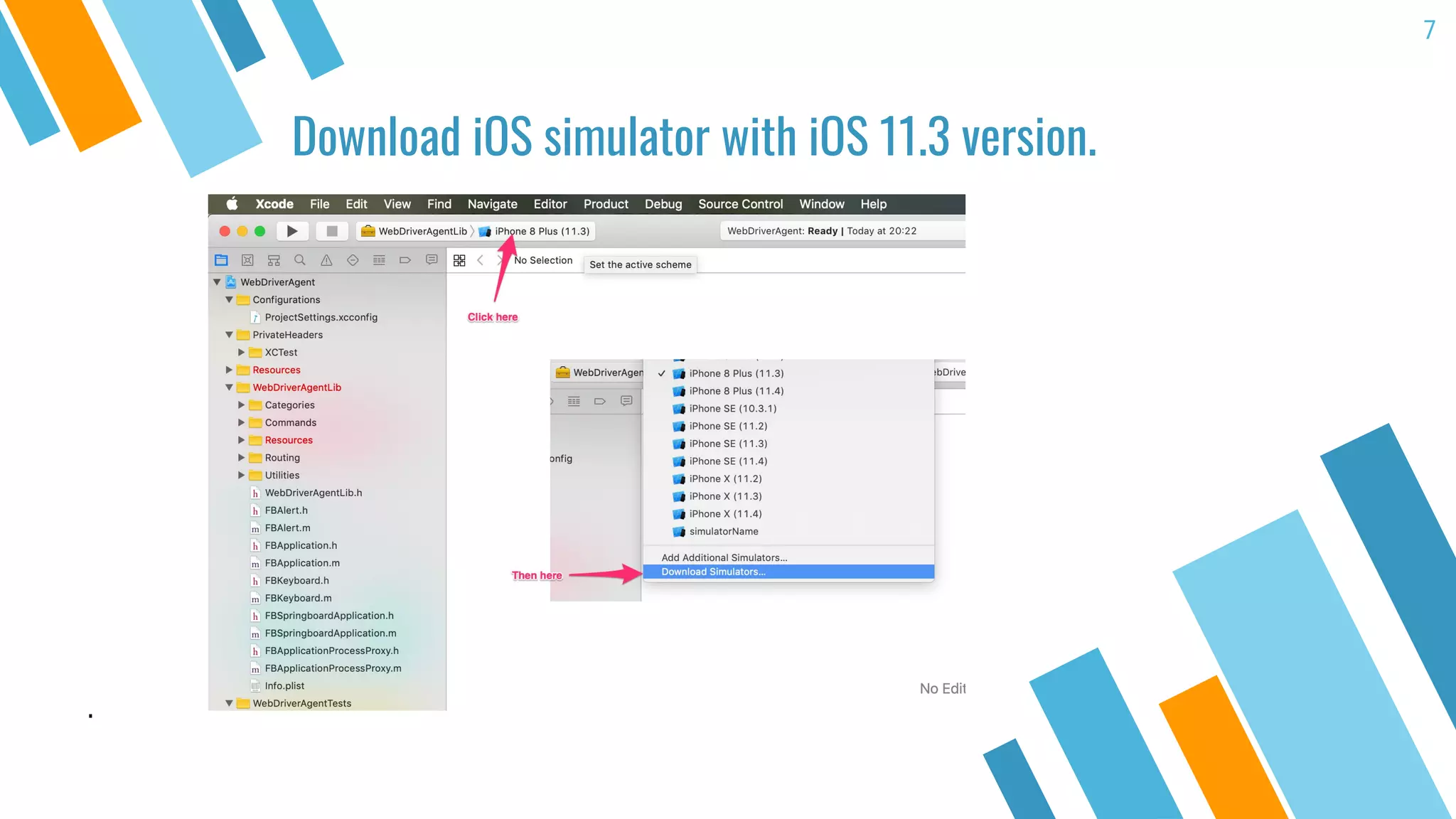
Task: Select the WebDriverAgentLib scheme in toolbar
Action: pos(414,231)
